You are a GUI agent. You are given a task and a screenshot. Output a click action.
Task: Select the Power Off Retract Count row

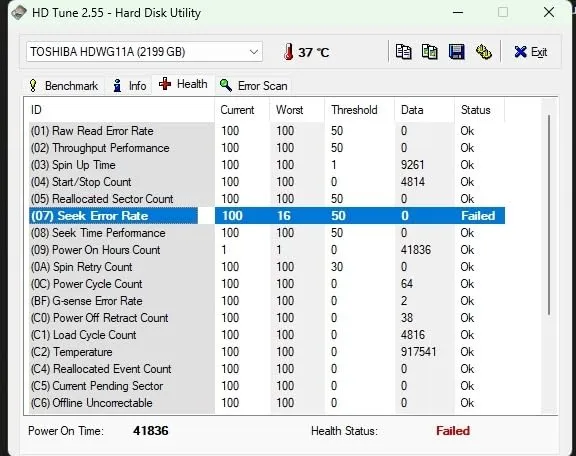tap(267, 318)
